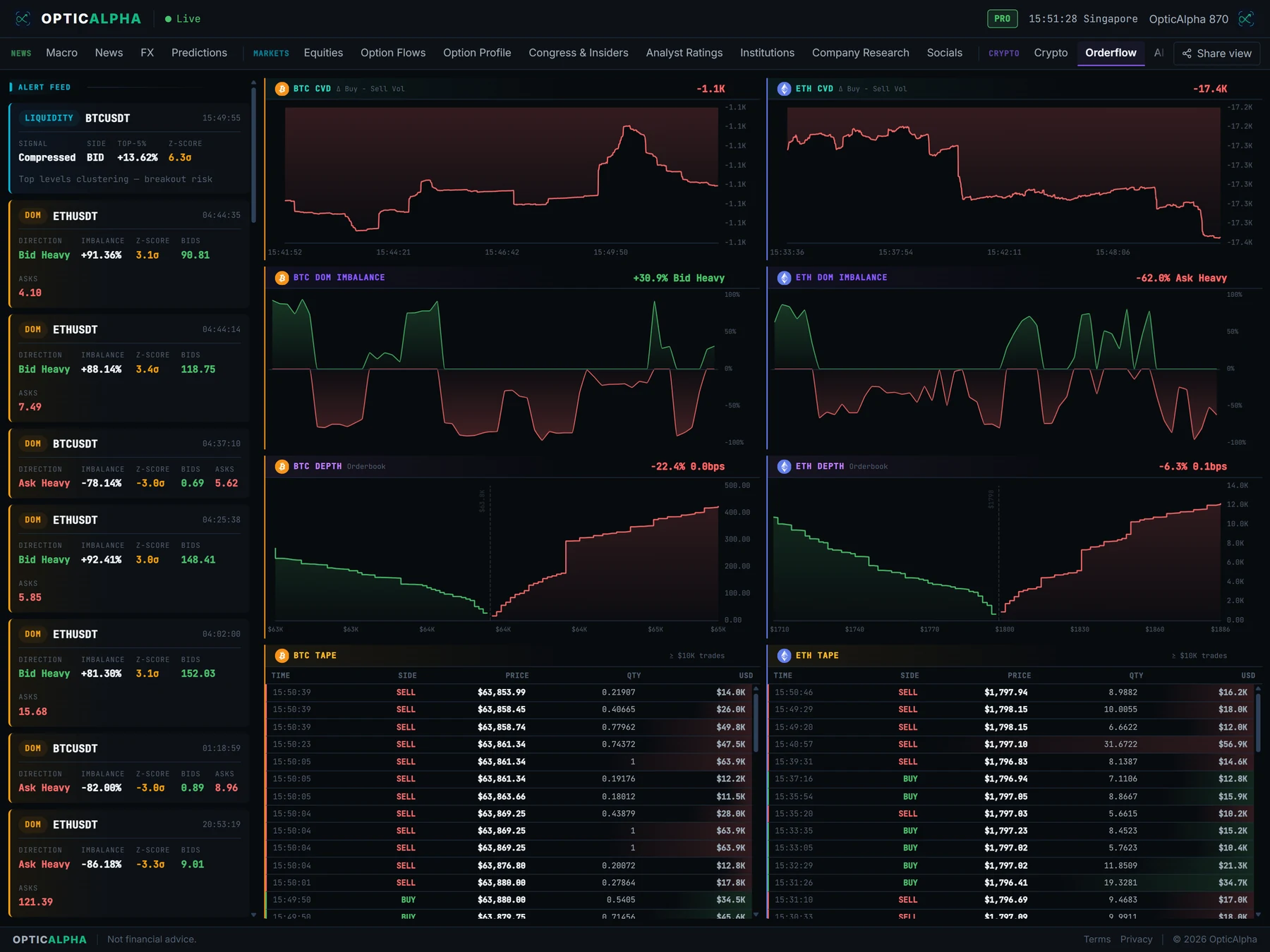The width and height of the screenshot is (1270, 952).
Task: Open the LIQUIDITY BTCUSDT alert card
Action: point(129,148)
